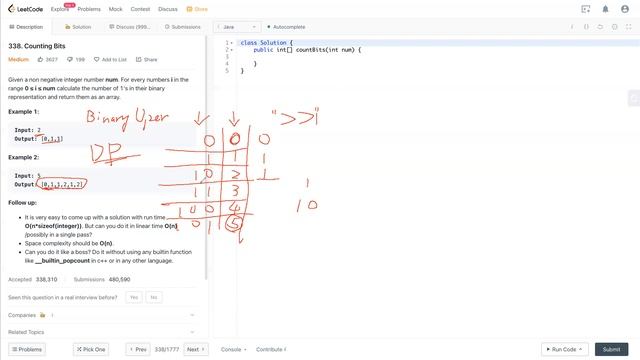Expand the Companies section
The image size is (640, 360).
[101, 315]
